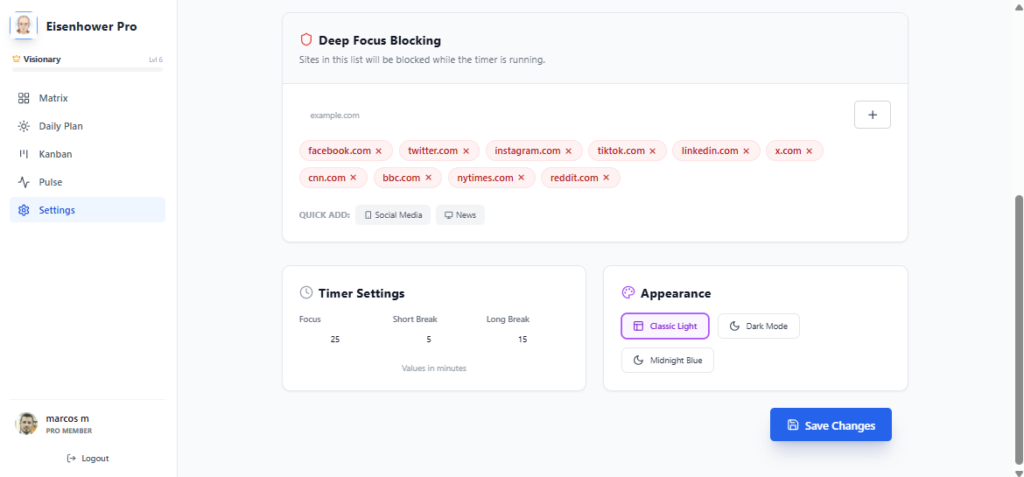
Task: Navigate to Pulse section
Action: click(x=50, y=182)
